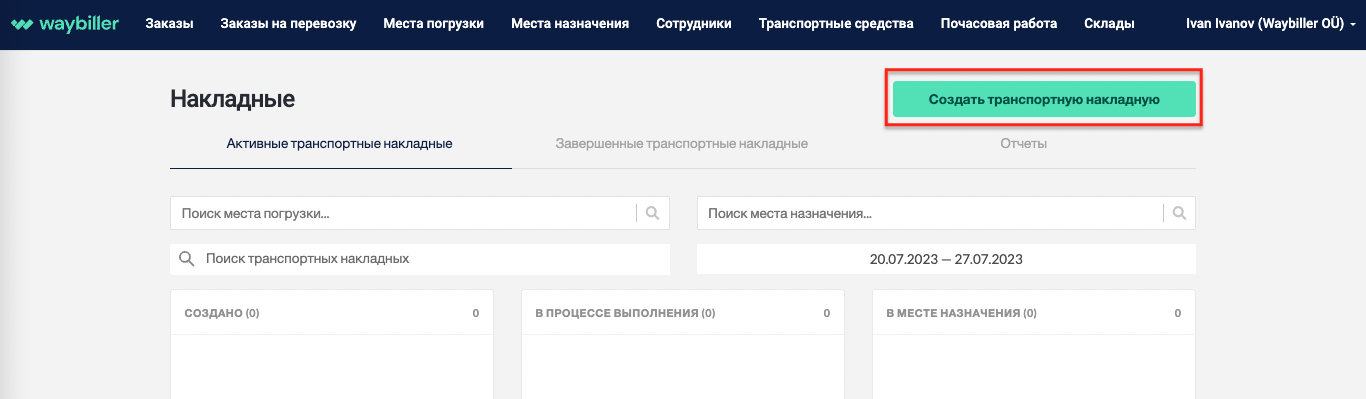This screenshot has width=1366, height=399.
Task: Switch to Отчеты tab
Action: (x=1023, y=144)
